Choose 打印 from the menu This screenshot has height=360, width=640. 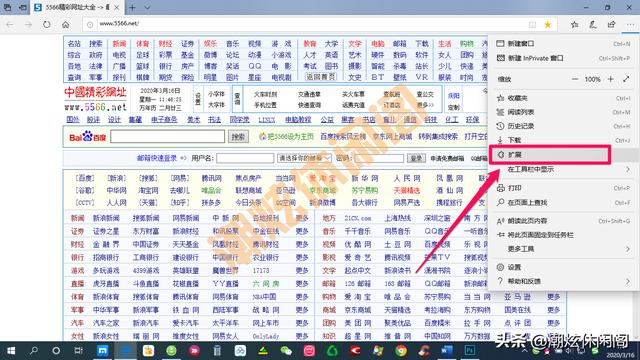tap(563, 188)
